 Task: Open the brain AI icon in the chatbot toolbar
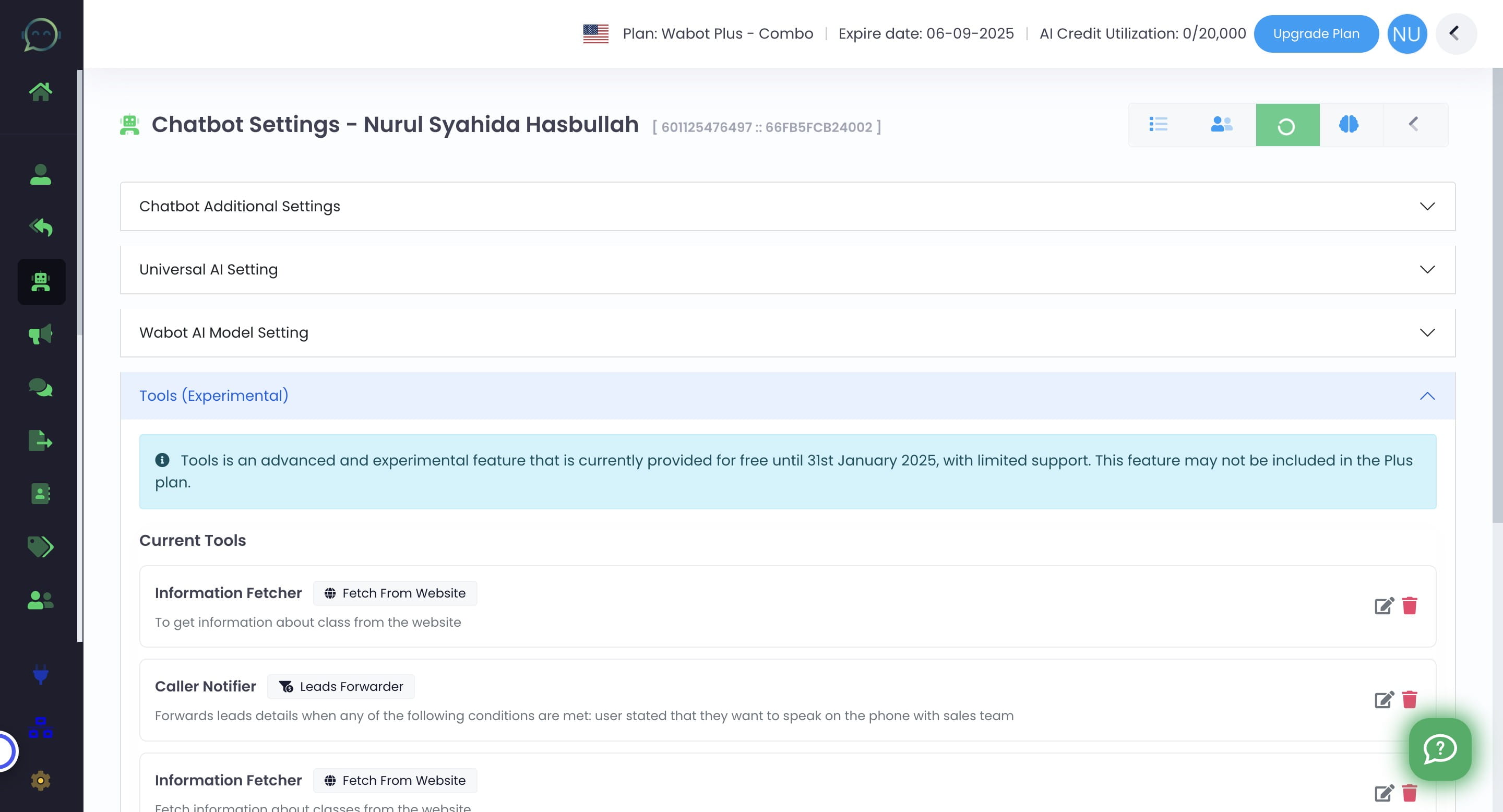[1350, 124]
